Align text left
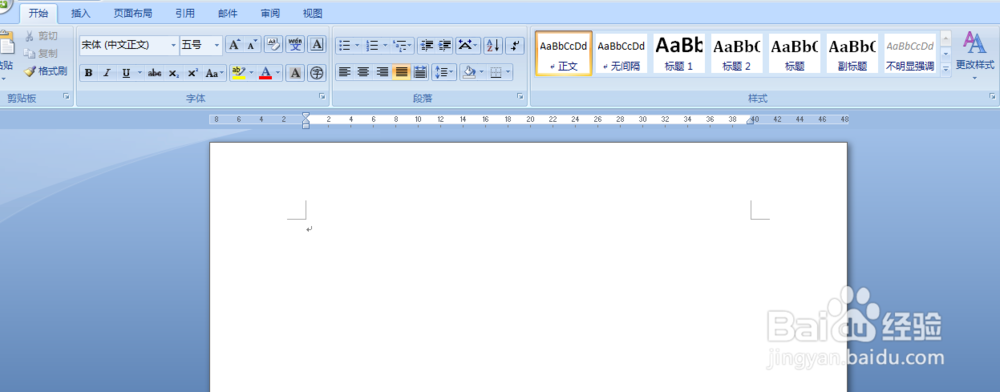1000x392 pixels. 345,72
